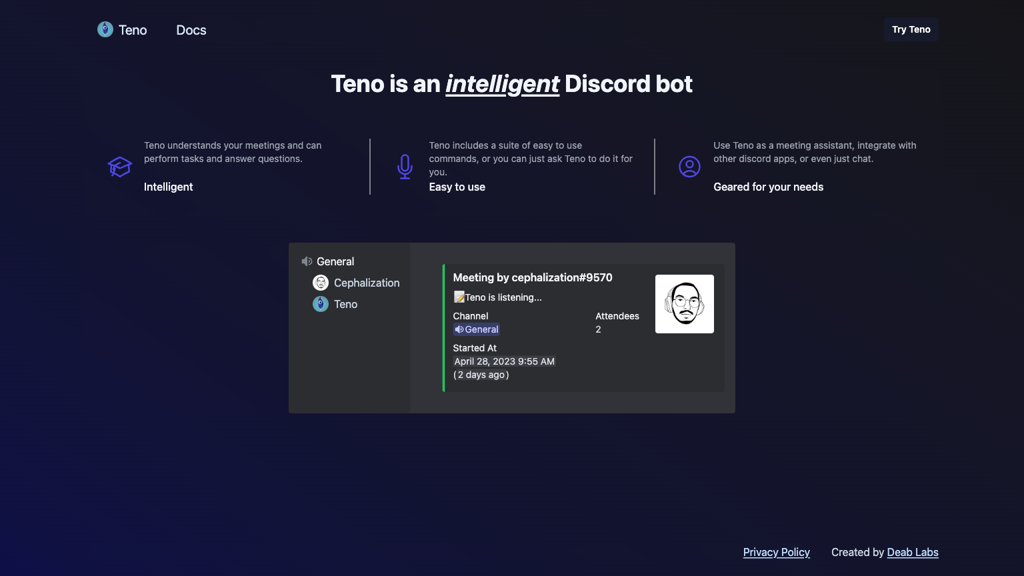1024x576 pixels.
Task: Click the microphone Easy to use icon
Action: coord(404,167)
